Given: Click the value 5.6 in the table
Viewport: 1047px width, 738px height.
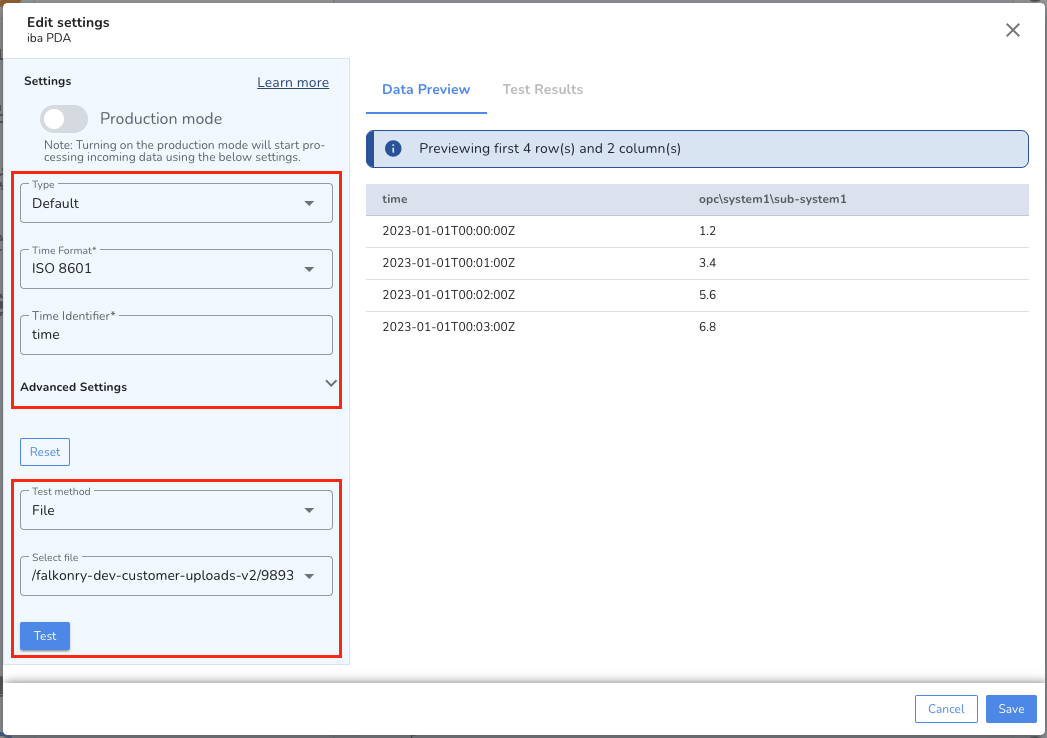Looking at the screenshot, I should (x=707, y=295).
